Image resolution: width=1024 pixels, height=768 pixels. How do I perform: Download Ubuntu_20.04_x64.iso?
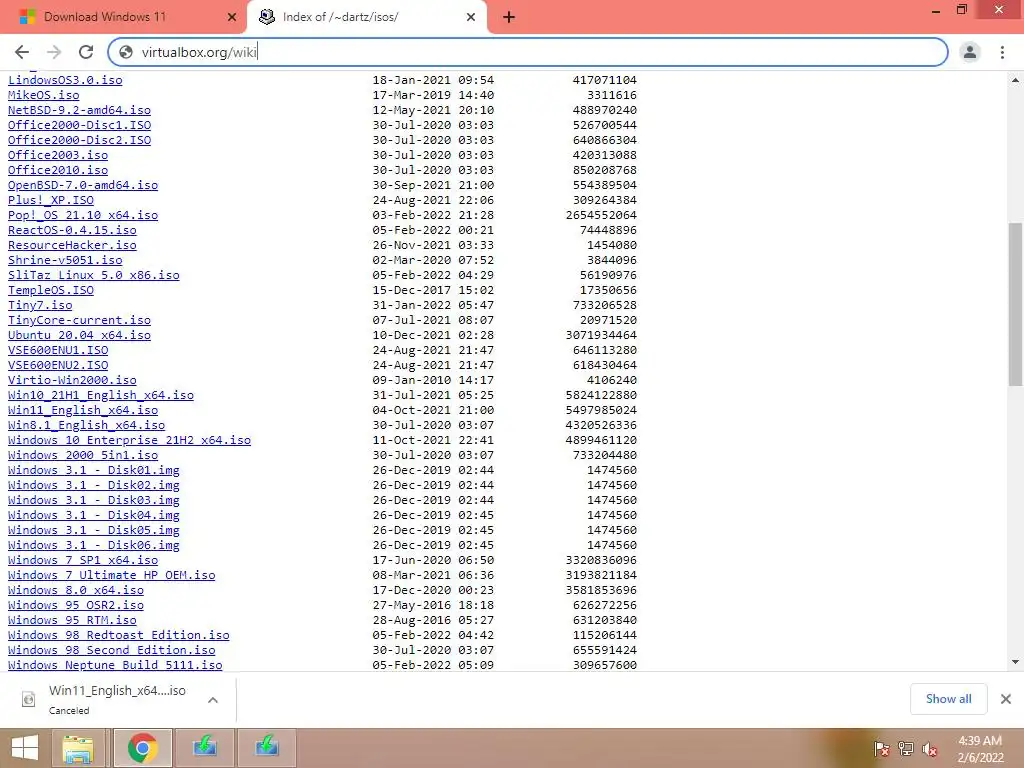(79, 336)
